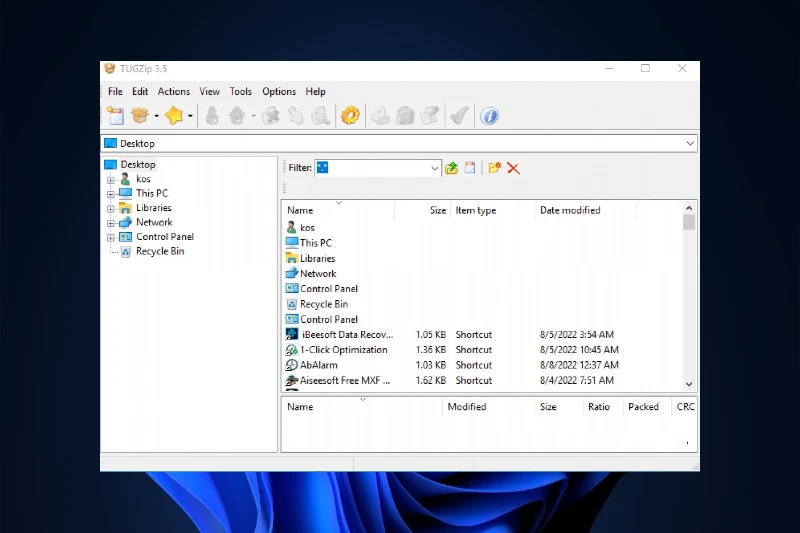Click the 1.62 KB size cell
Viewport: 800px width, 533px height.
pyautogui.click(x=431, y=380)
